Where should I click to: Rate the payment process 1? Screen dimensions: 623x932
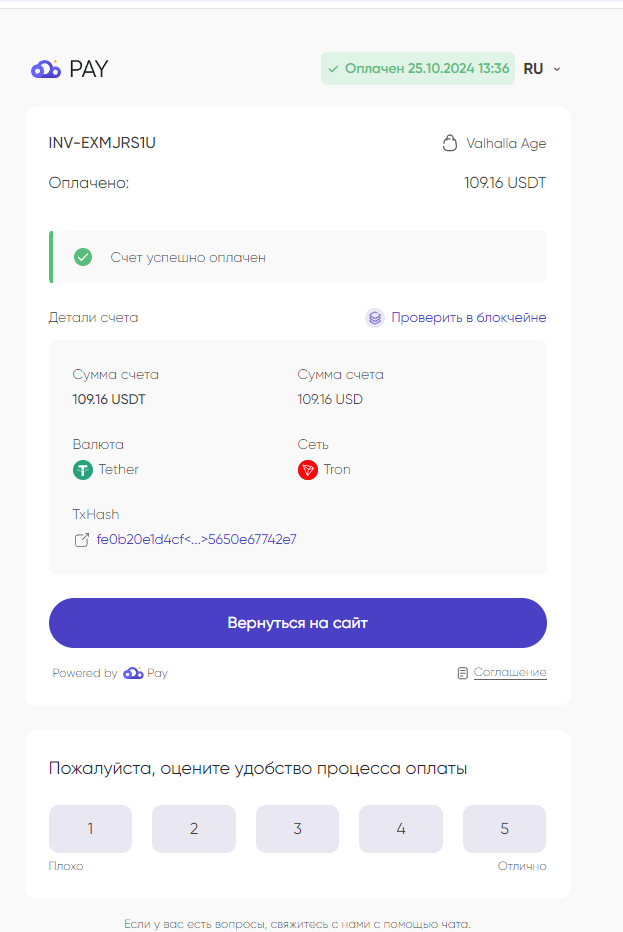90,828
